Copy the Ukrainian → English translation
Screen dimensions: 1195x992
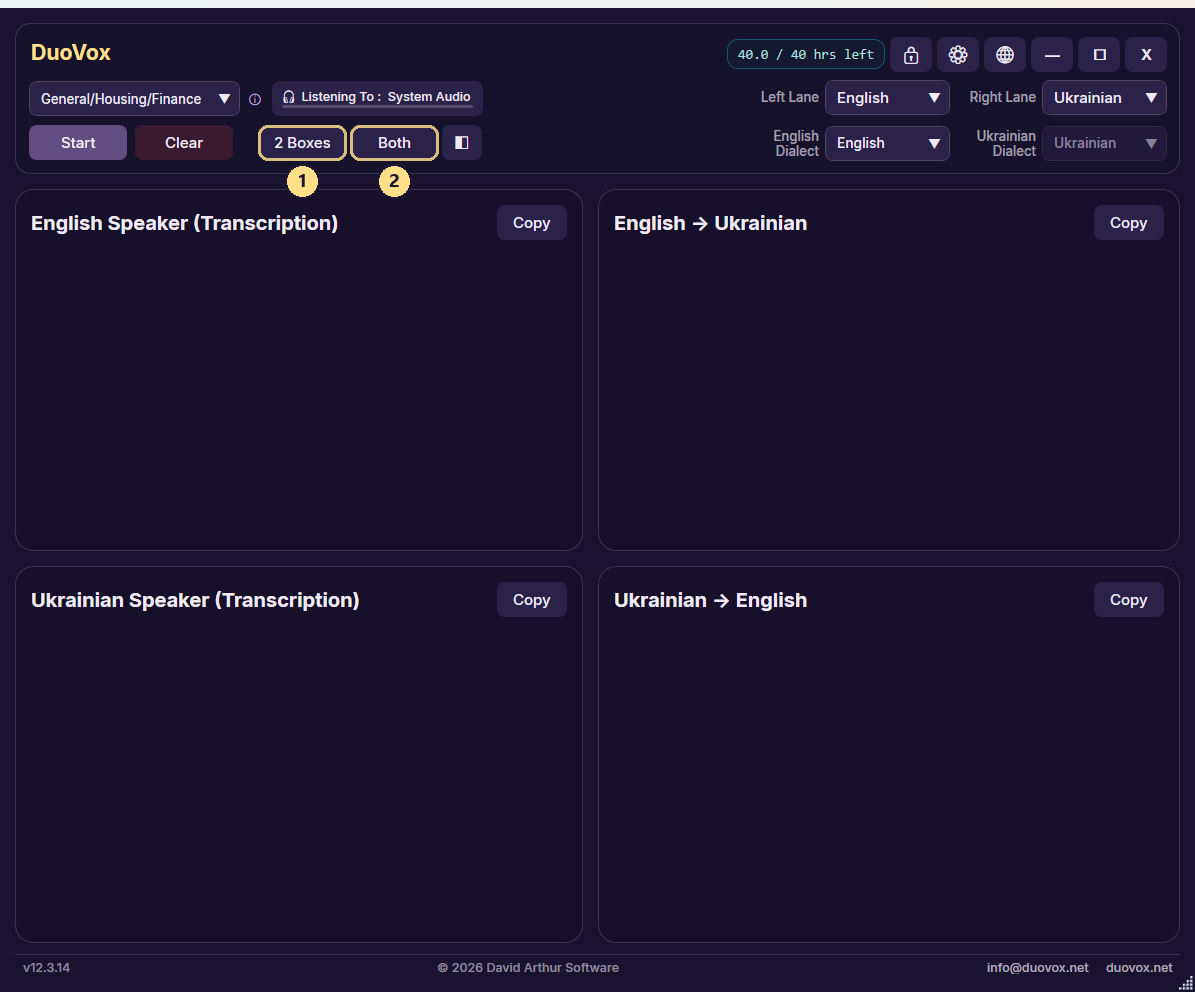(x=1128, y=600)
